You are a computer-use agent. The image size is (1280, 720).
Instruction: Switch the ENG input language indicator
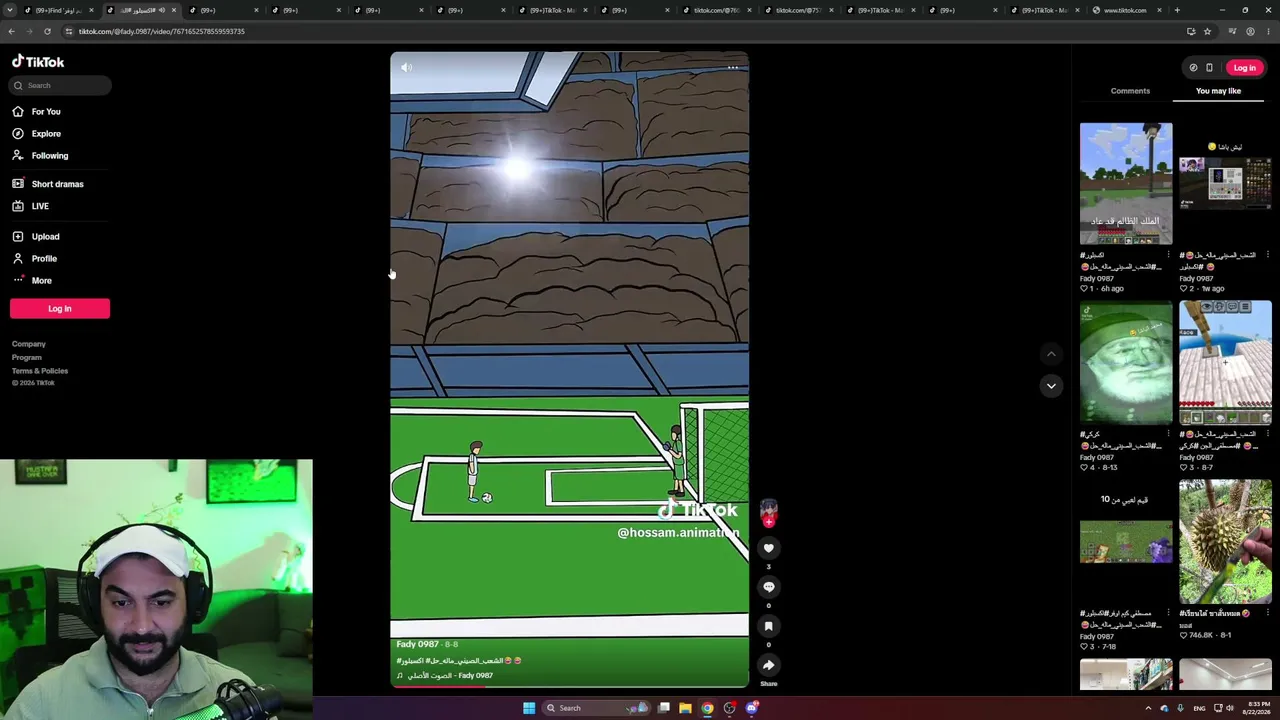tap(1199, 708)
